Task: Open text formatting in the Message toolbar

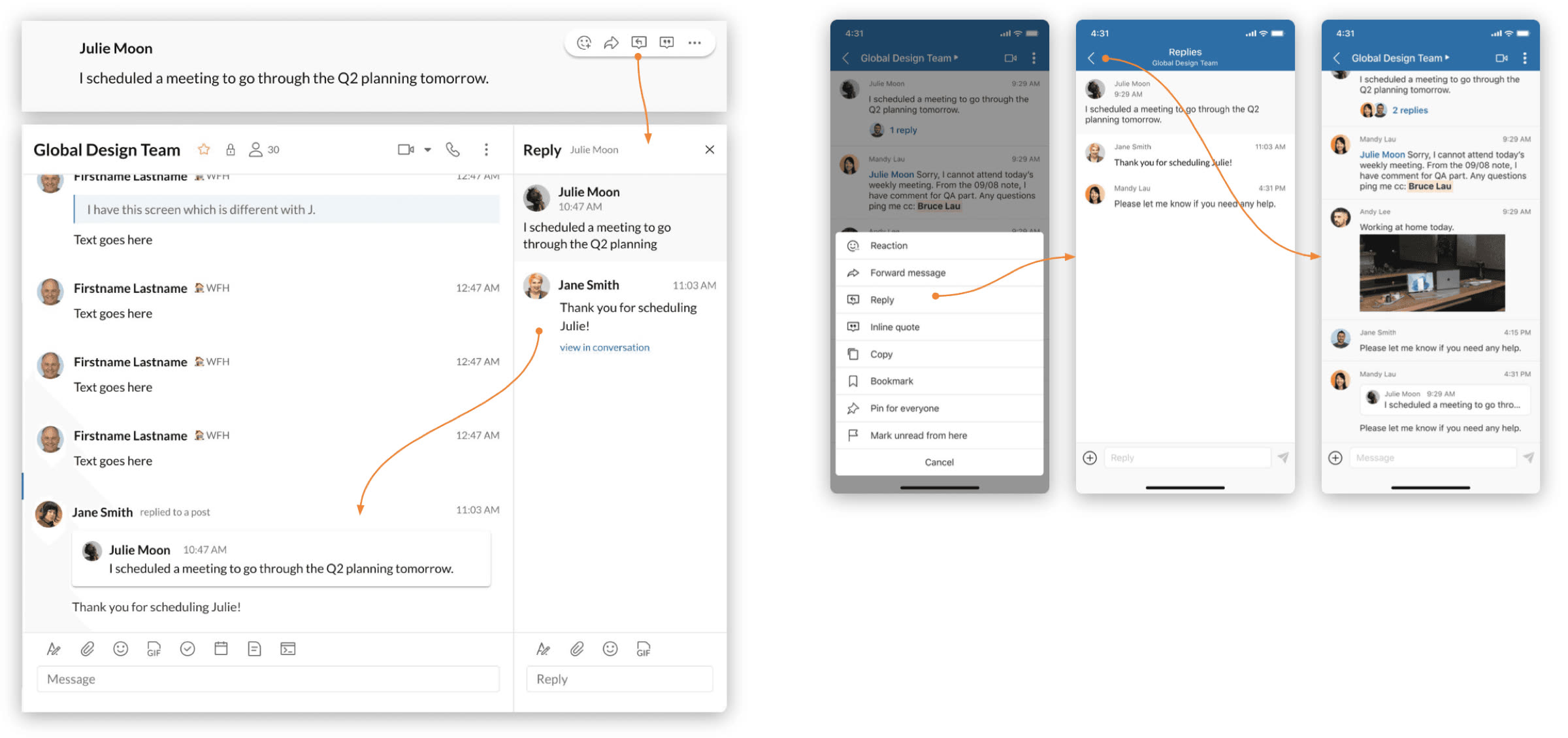Action: [x=54, y=649]
